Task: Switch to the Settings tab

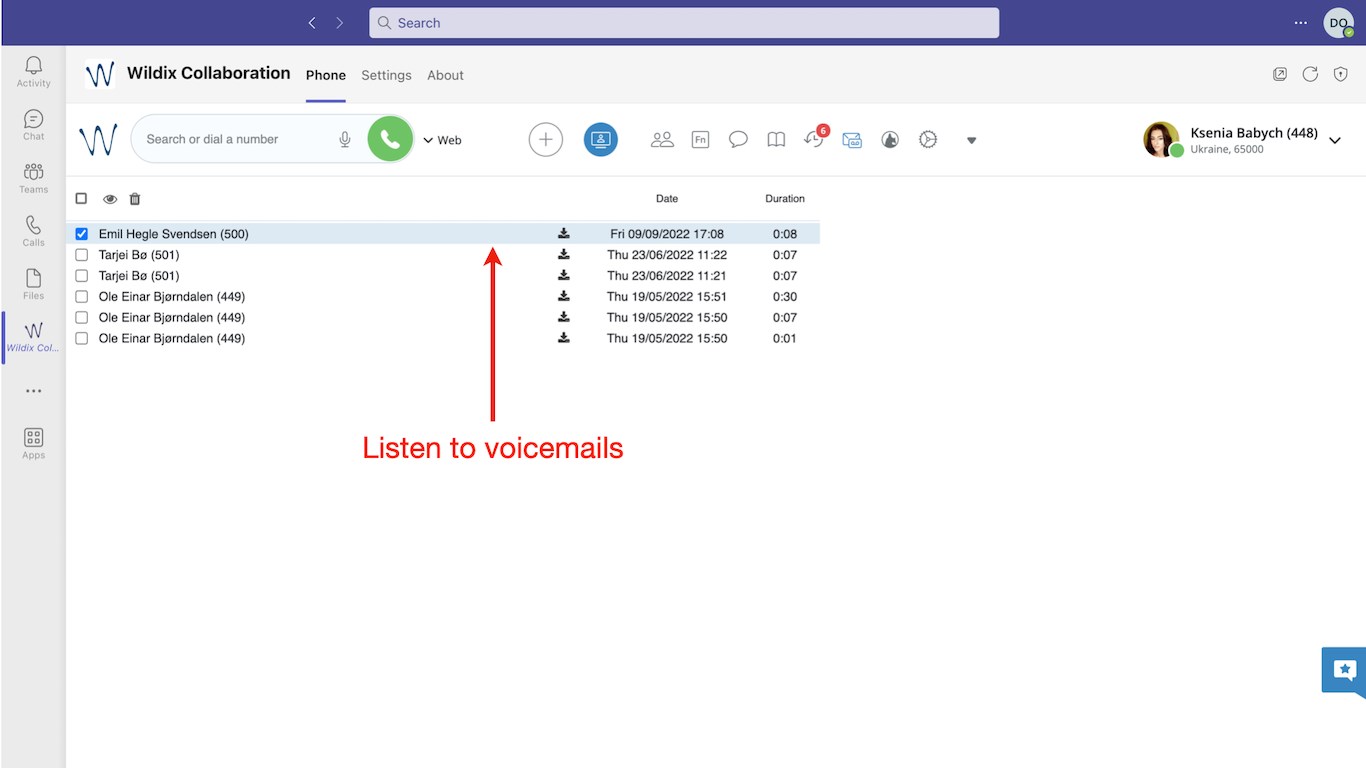Action: [386, 75]
